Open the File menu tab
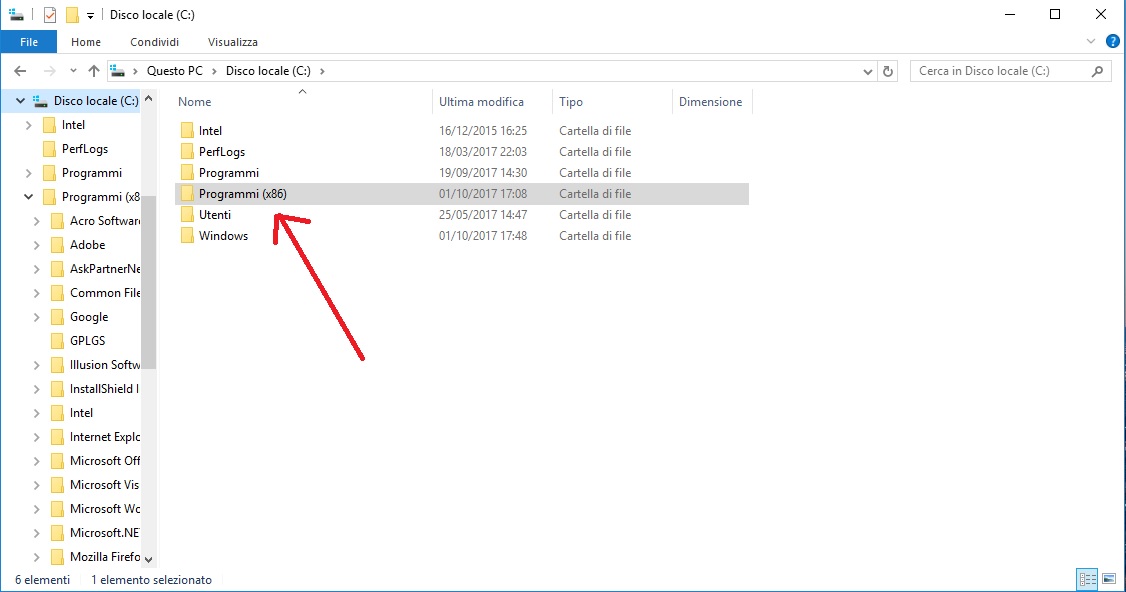The image size is (1126, 592). [29, 42]
